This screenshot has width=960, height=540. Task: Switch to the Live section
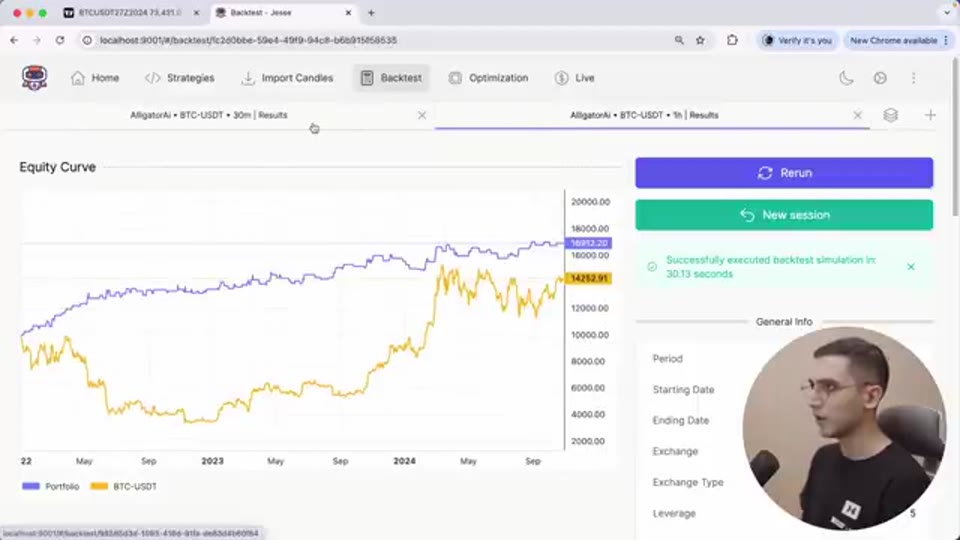tap(574, 78)
